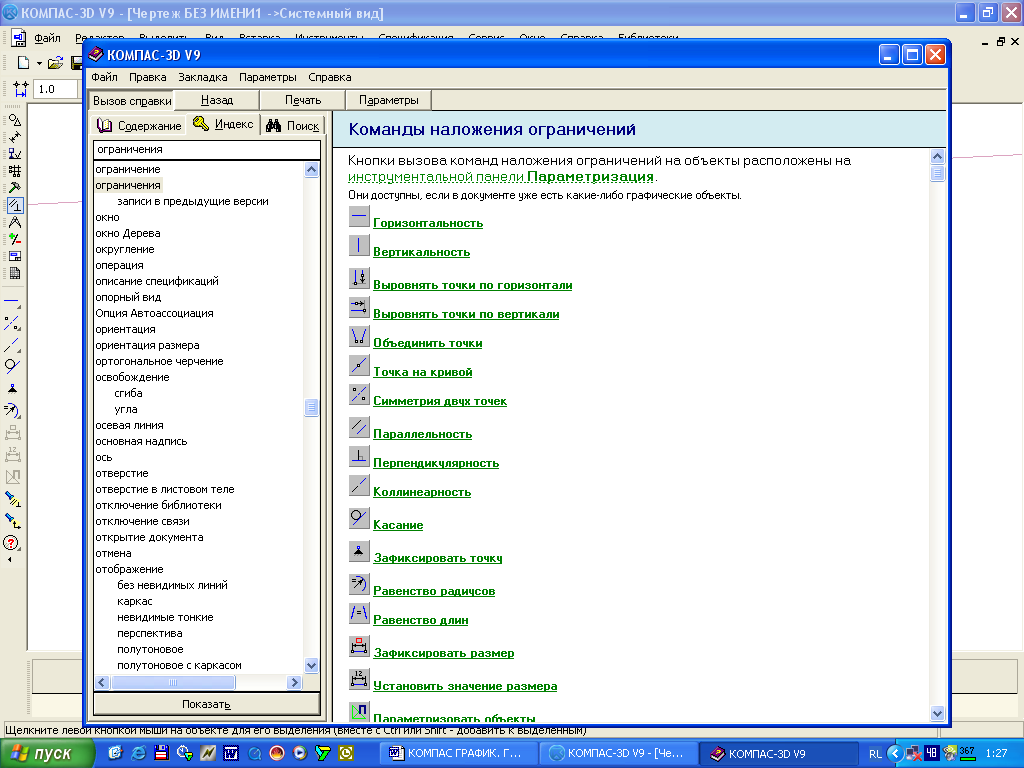1024x768 pixels.
Task: Click New document icon in main KOMPAS toolbar
Action: click(24, 63)
